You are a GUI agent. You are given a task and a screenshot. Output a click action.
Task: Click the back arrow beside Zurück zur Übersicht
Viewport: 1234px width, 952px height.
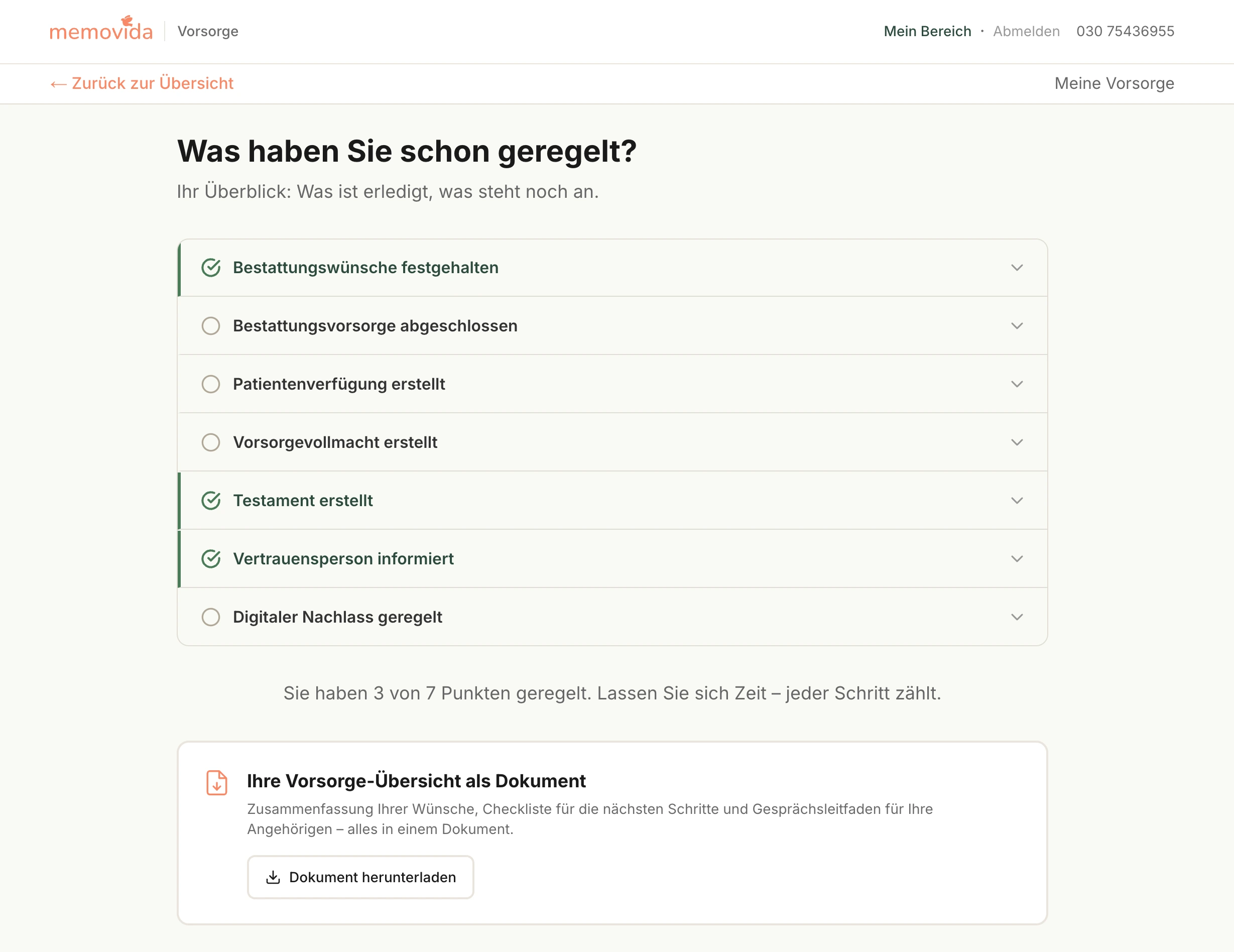58,84
